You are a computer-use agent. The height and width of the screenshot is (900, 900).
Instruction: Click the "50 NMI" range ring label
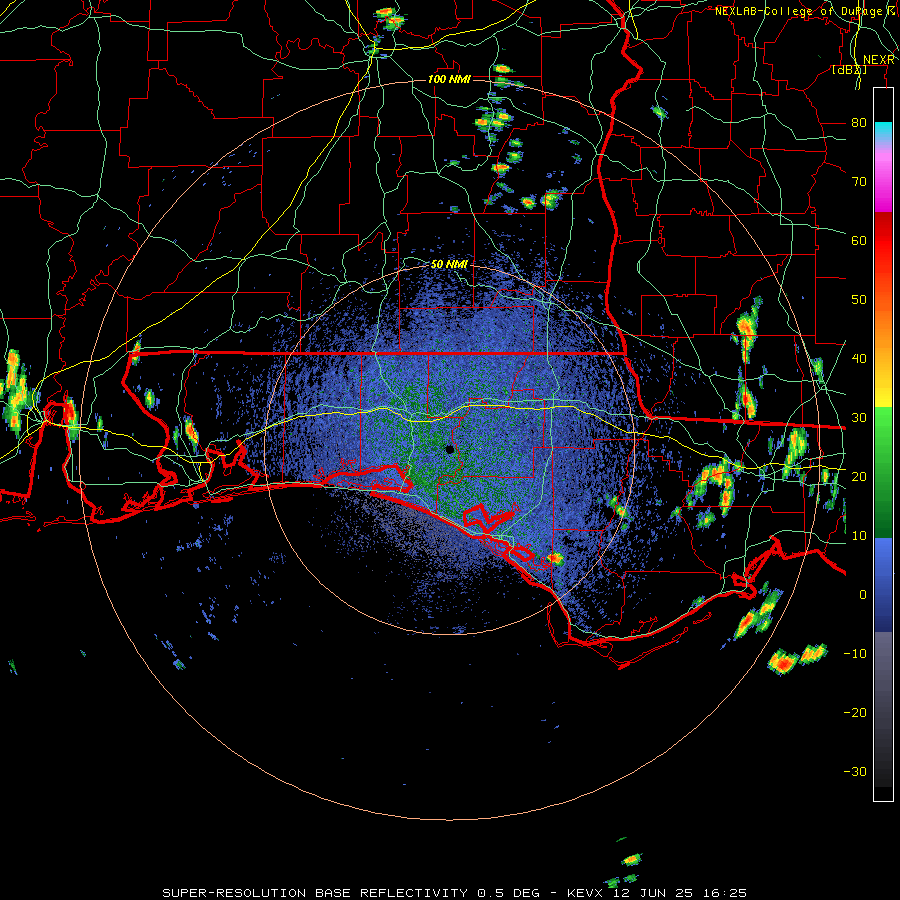tap(449, 265)
